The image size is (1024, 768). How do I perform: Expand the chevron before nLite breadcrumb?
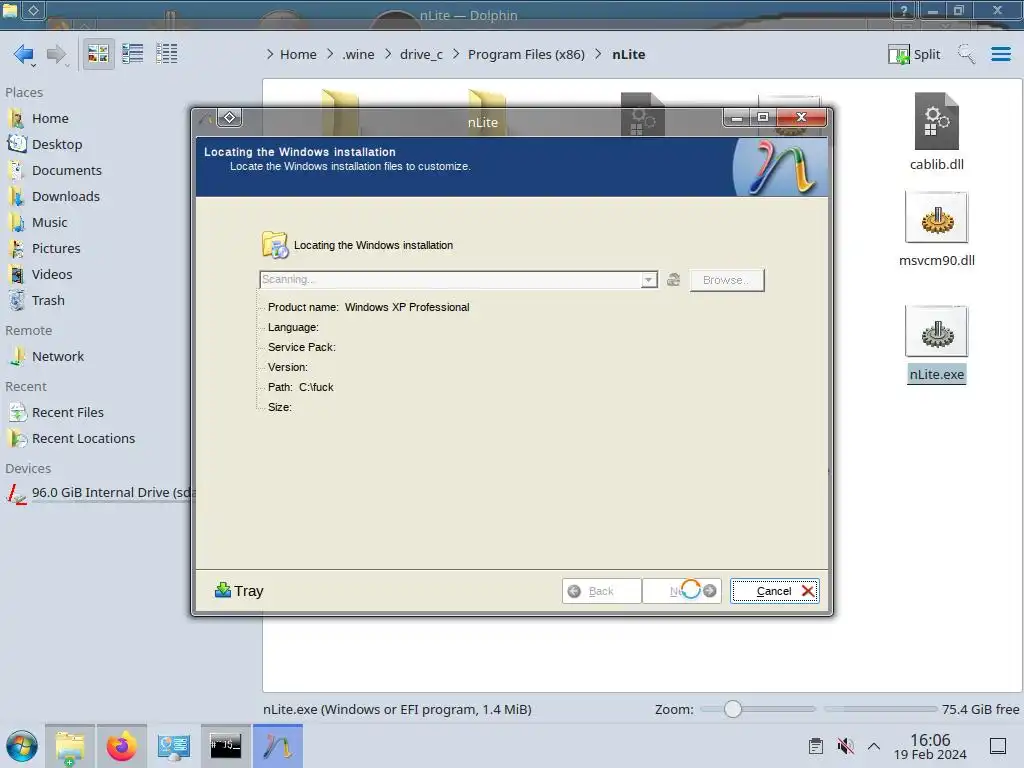click(599, 54)
